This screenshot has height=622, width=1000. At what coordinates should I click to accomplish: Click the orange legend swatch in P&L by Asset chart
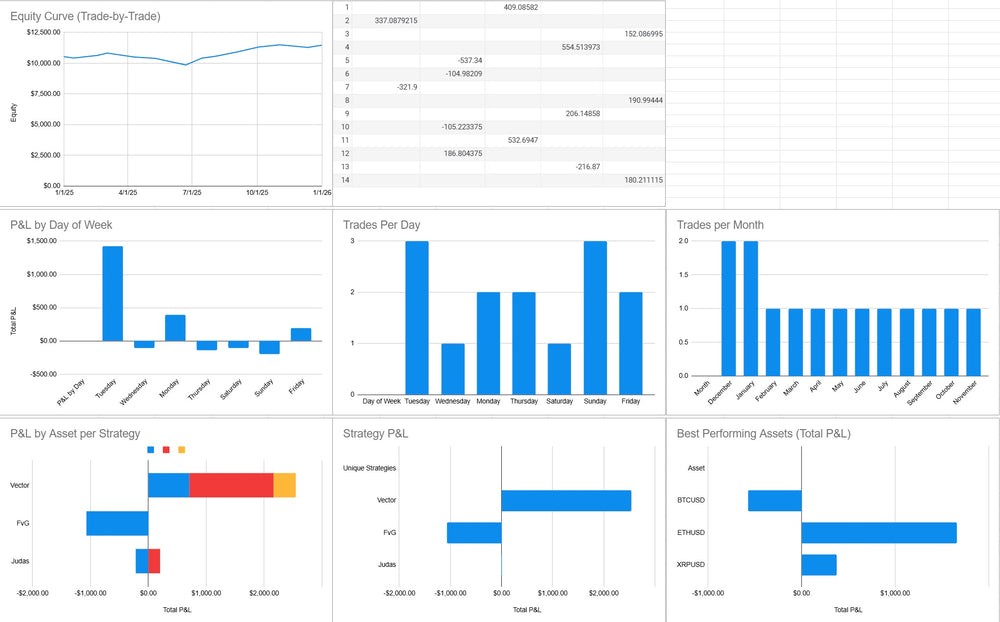[180, 449]
